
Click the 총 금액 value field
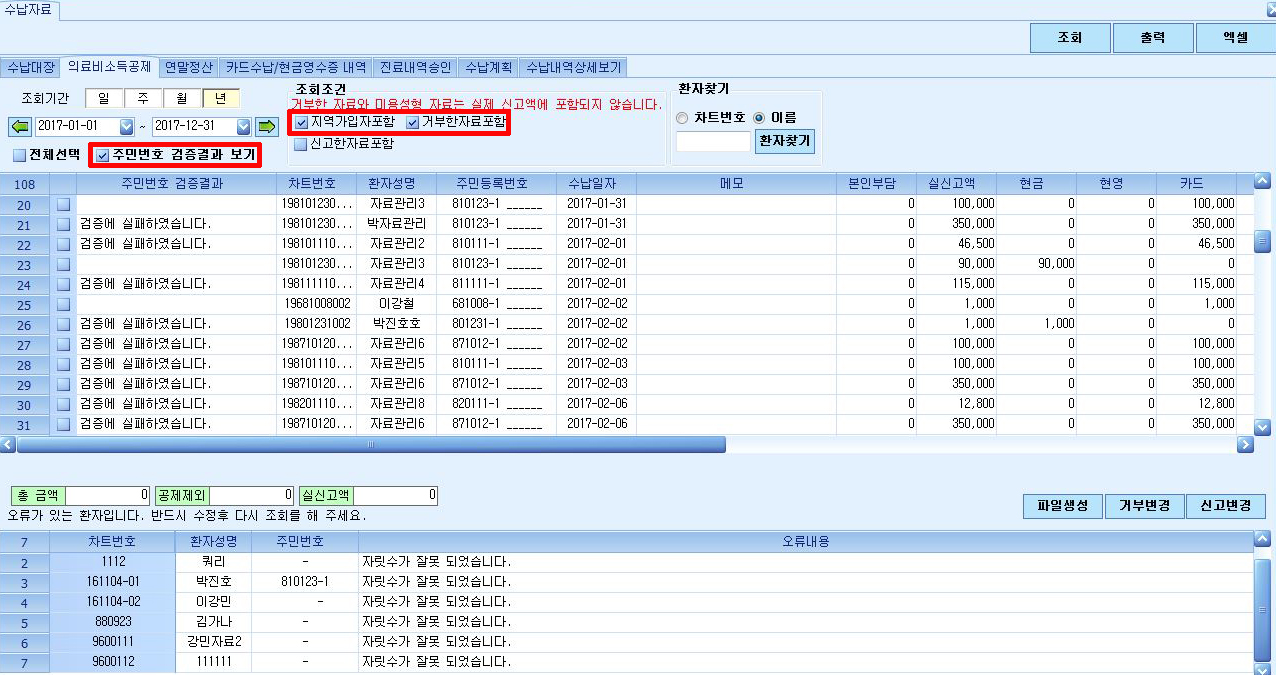tap(107, 495)
